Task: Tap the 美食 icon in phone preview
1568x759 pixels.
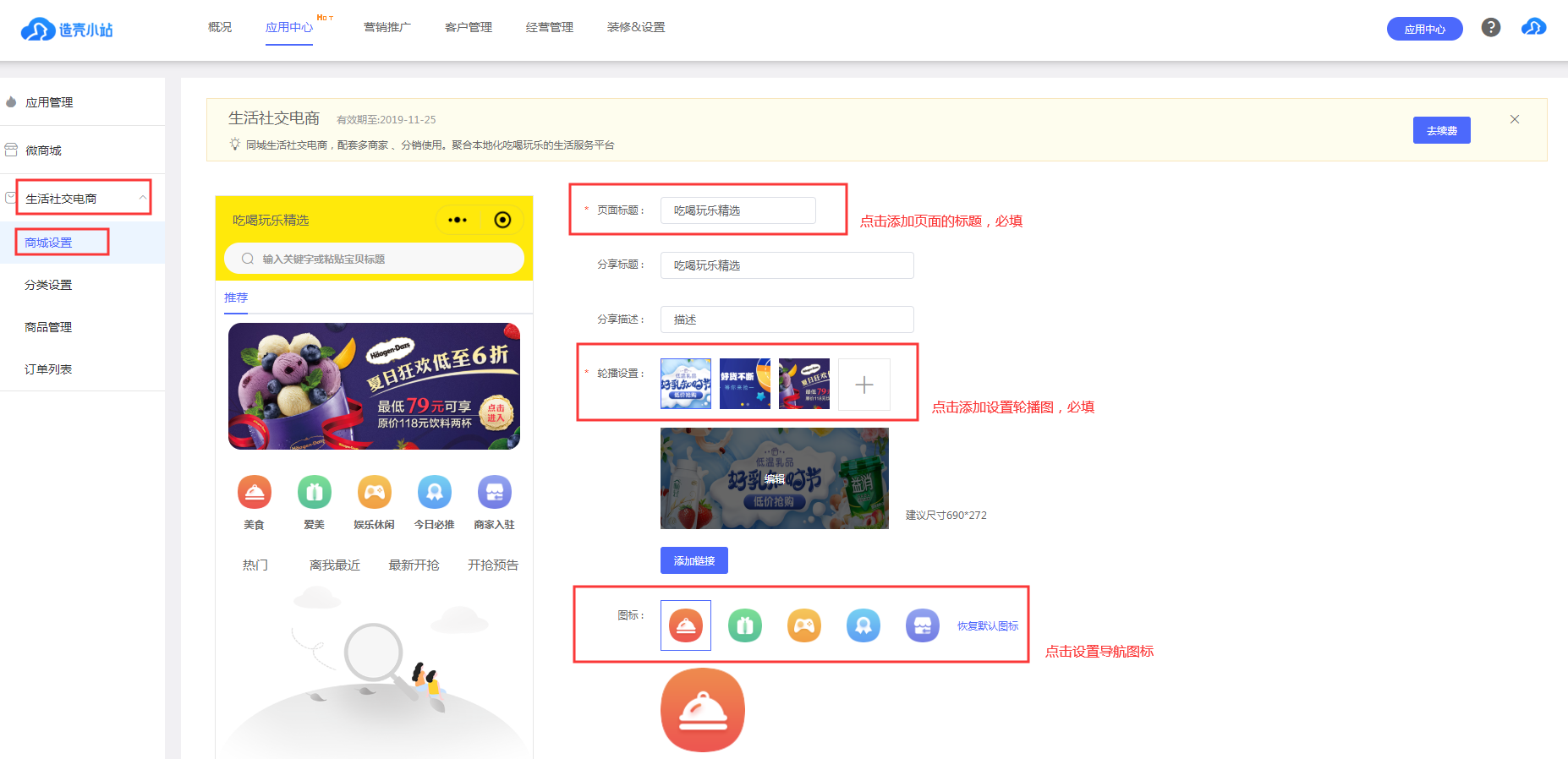Action: tap(255, 492)
